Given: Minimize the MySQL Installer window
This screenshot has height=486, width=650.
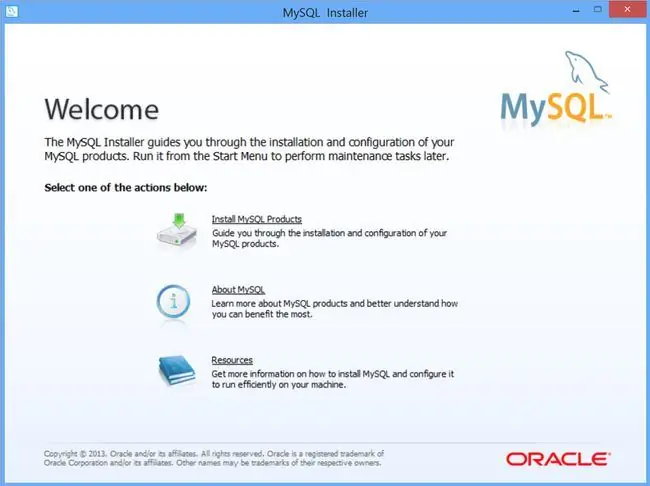Looking at the screenshot, I should 576,10.
